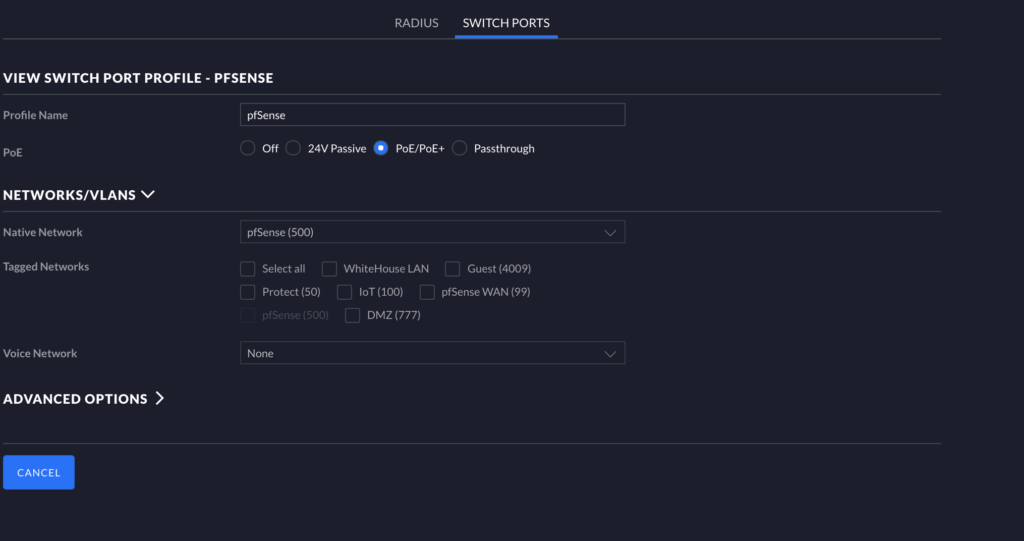Collapse the Networks/VLANs section chevron
This screenshot has height=541, width=1024.
pyautogui.click(x=149, y=195)
